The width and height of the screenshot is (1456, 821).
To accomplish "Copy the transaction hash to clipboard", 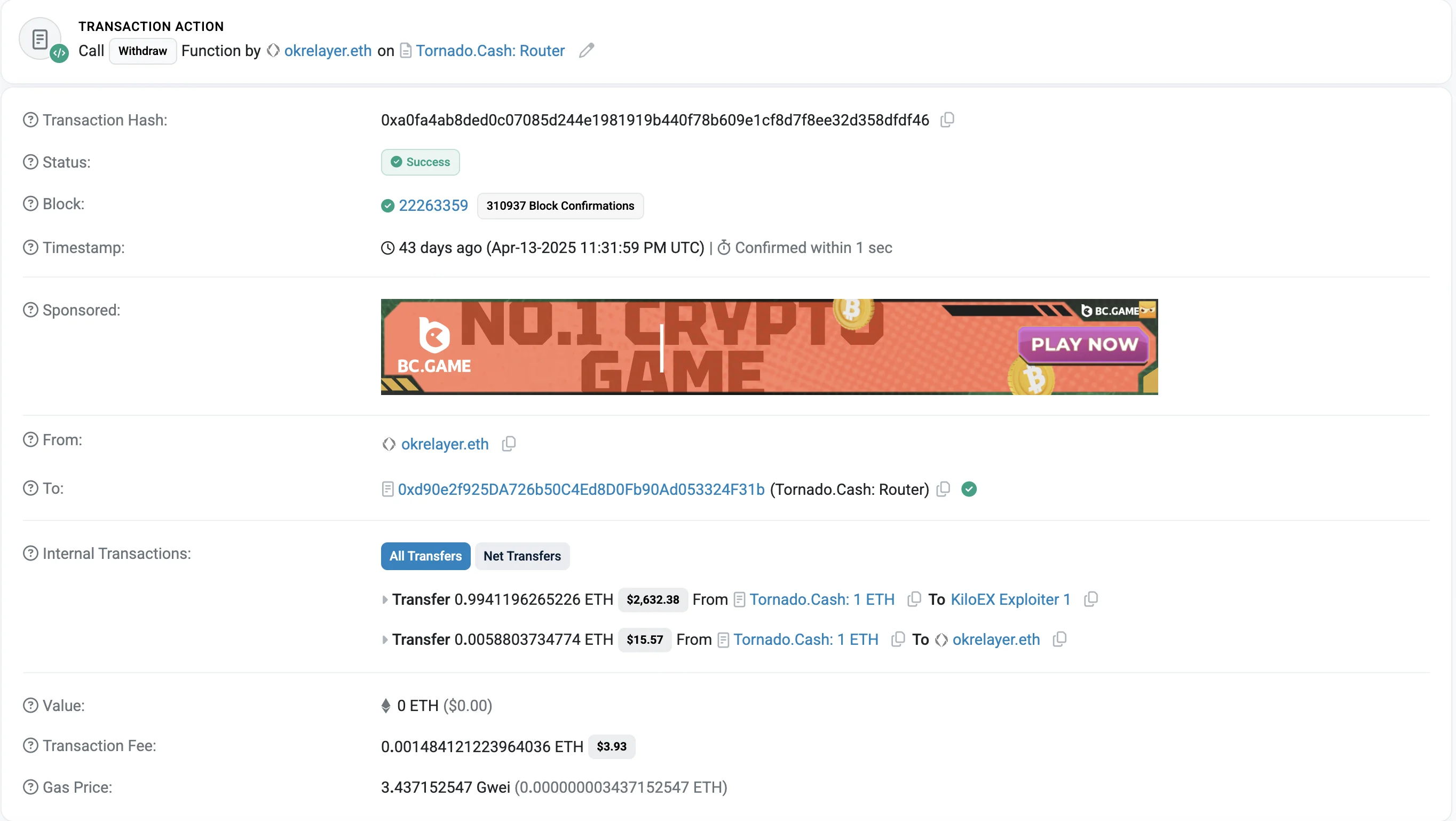I will 947,120.
